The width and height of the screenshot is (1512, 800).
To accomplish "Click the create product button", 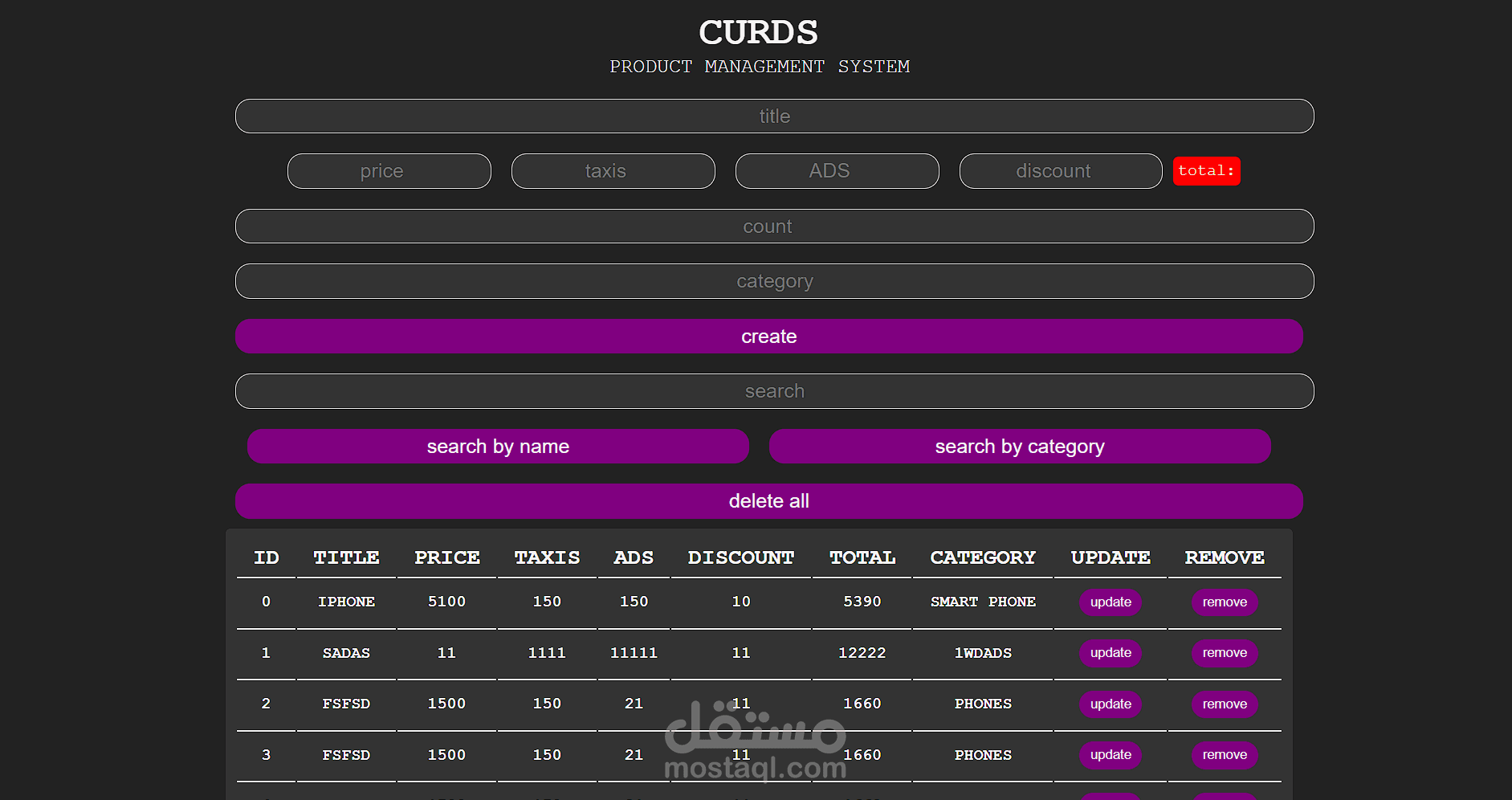I will point(768,336).
